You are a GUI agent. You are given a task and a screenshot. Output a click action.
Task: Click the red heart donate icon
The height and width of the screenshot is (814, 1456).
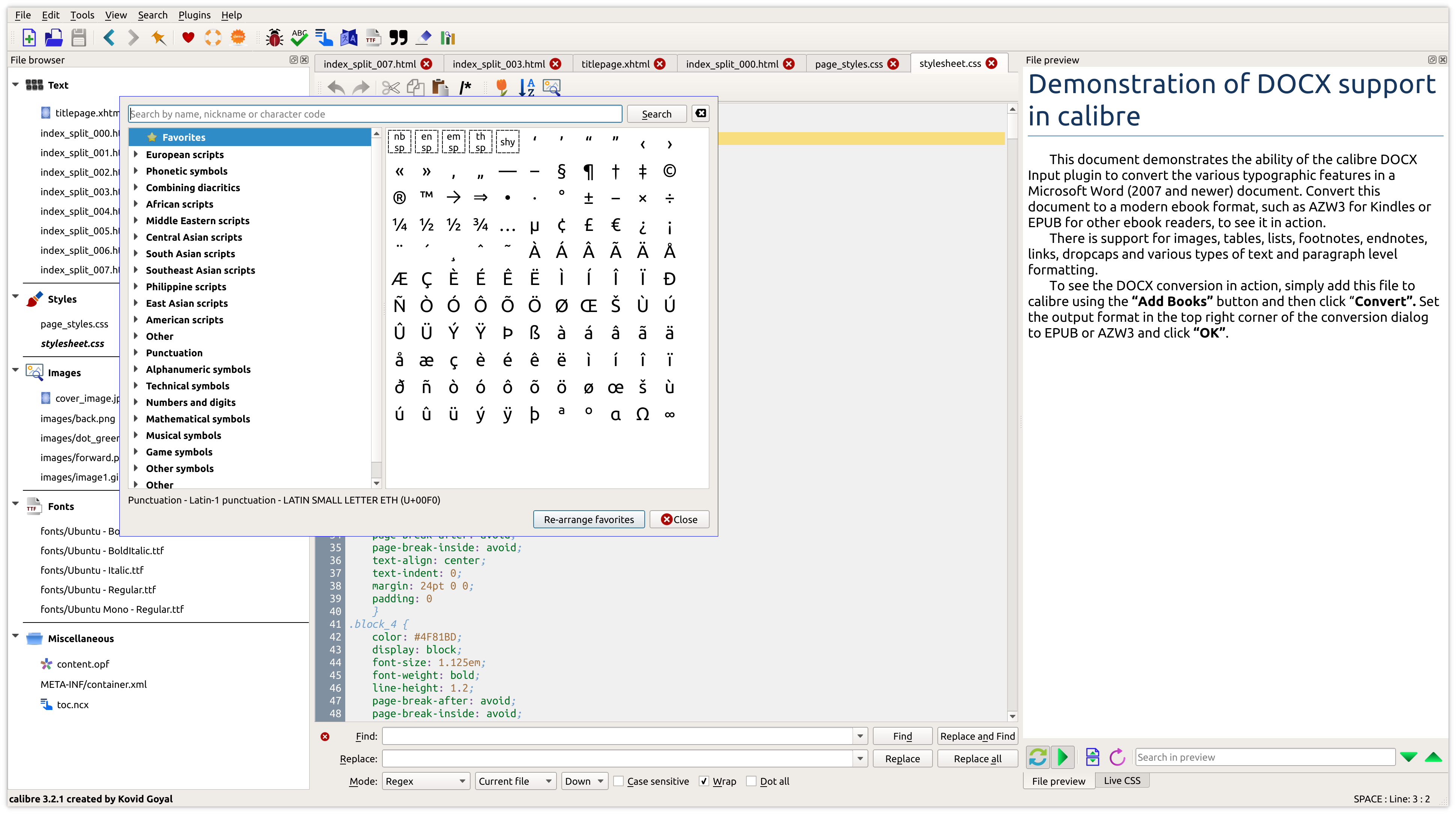click(188, 38)
